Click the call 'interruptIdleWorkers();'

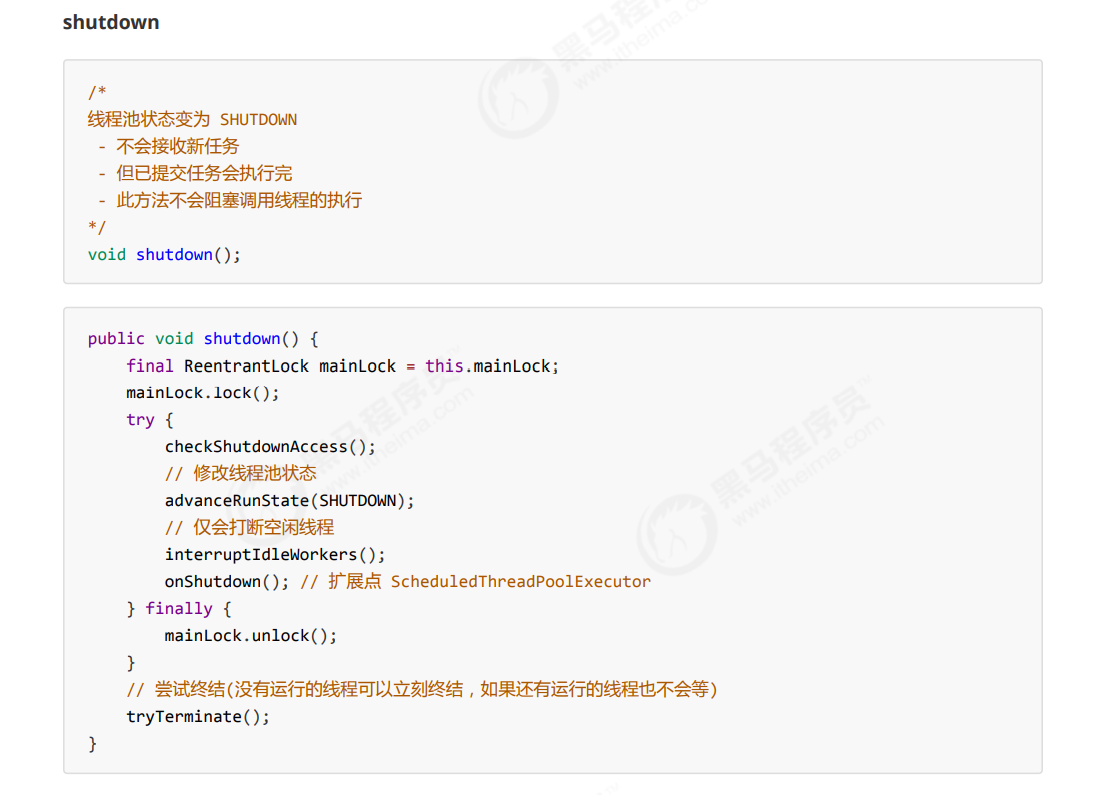click(275, 554)
